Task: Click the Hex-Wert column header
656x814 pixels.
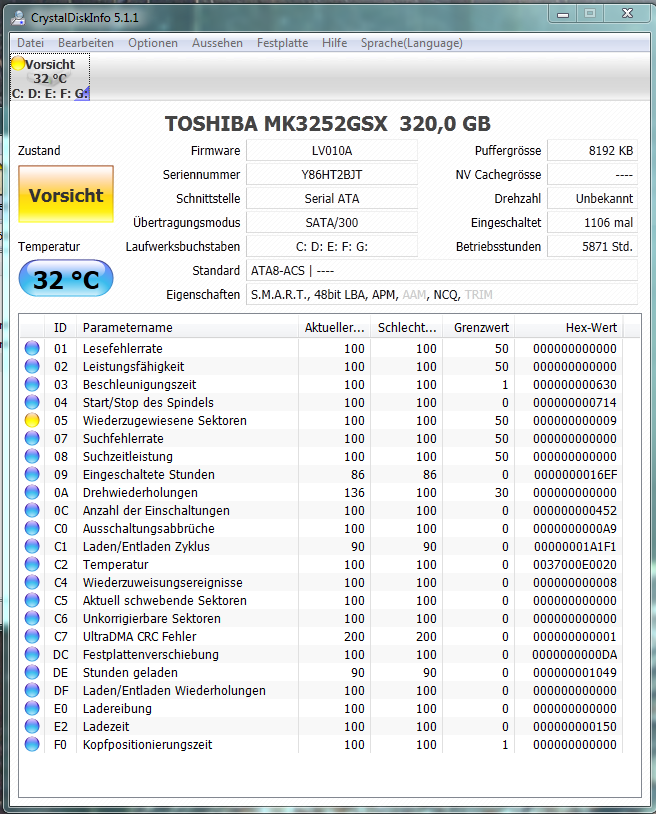Action: coord(569,327)
